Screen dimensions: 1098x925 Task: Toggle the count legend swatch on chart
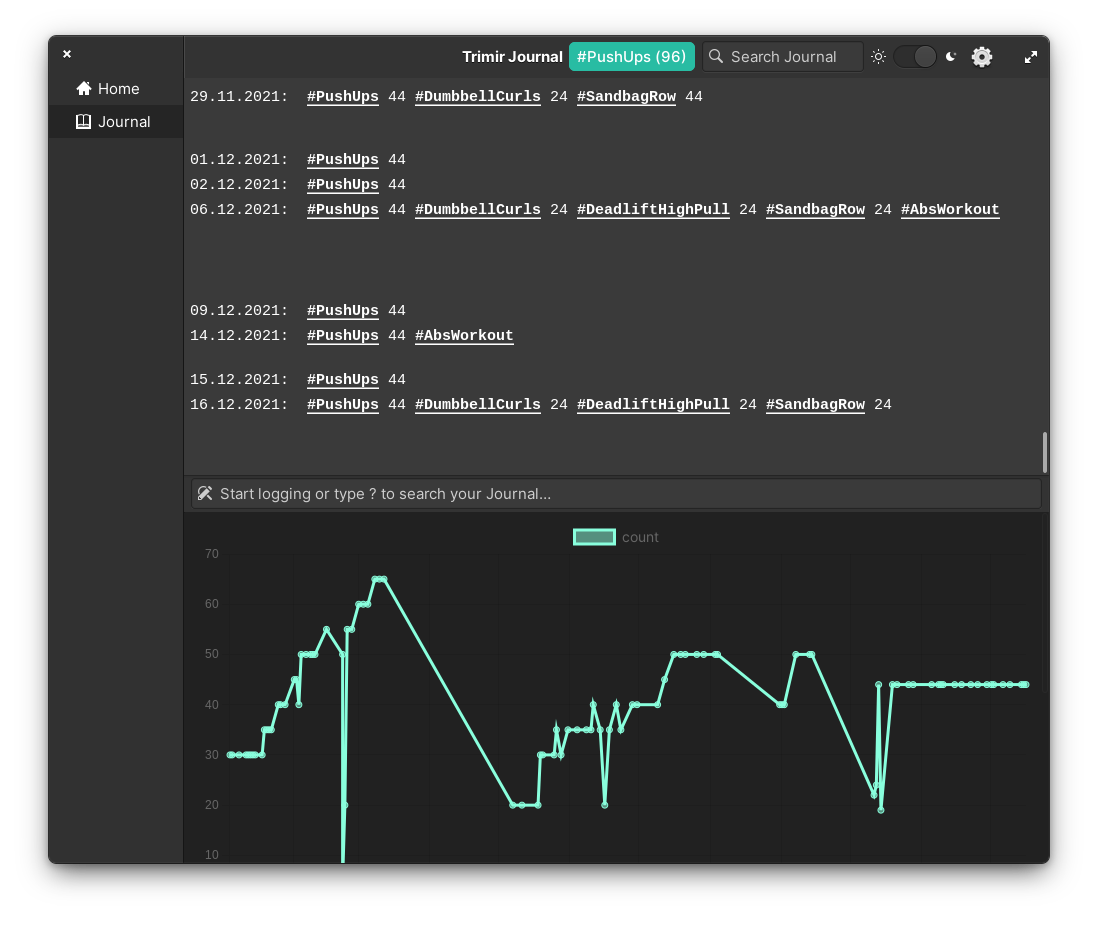click(595, 537)
